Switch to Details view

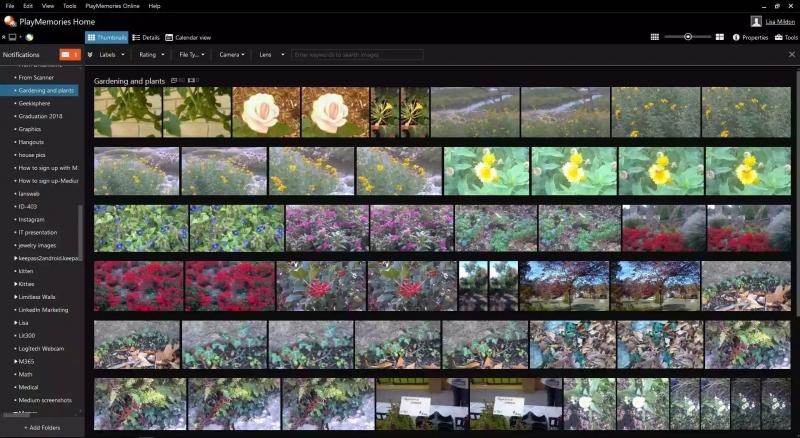point(146,37)
